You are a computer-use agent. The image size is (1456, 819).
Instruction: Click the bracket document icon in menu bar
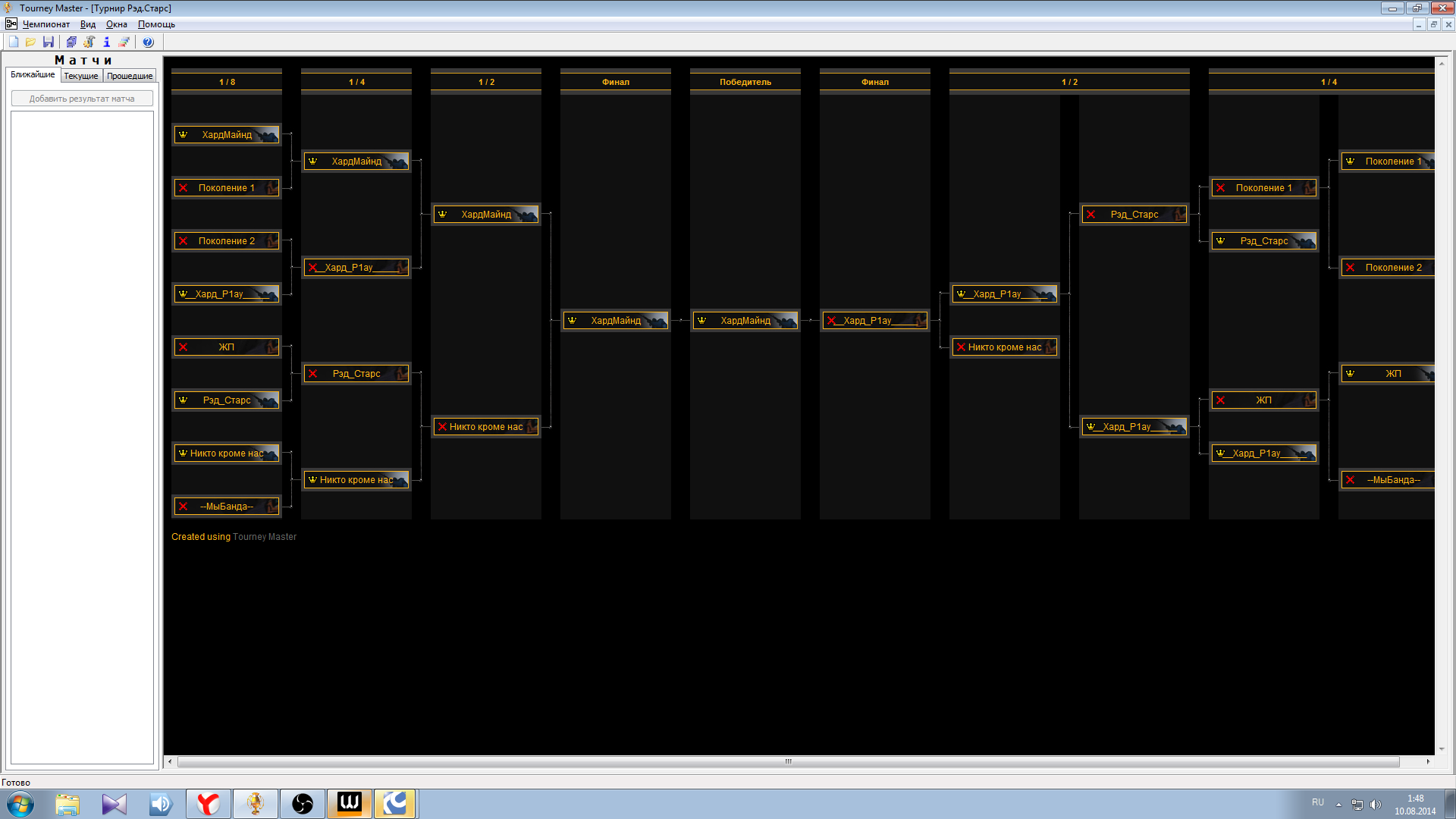11,24
